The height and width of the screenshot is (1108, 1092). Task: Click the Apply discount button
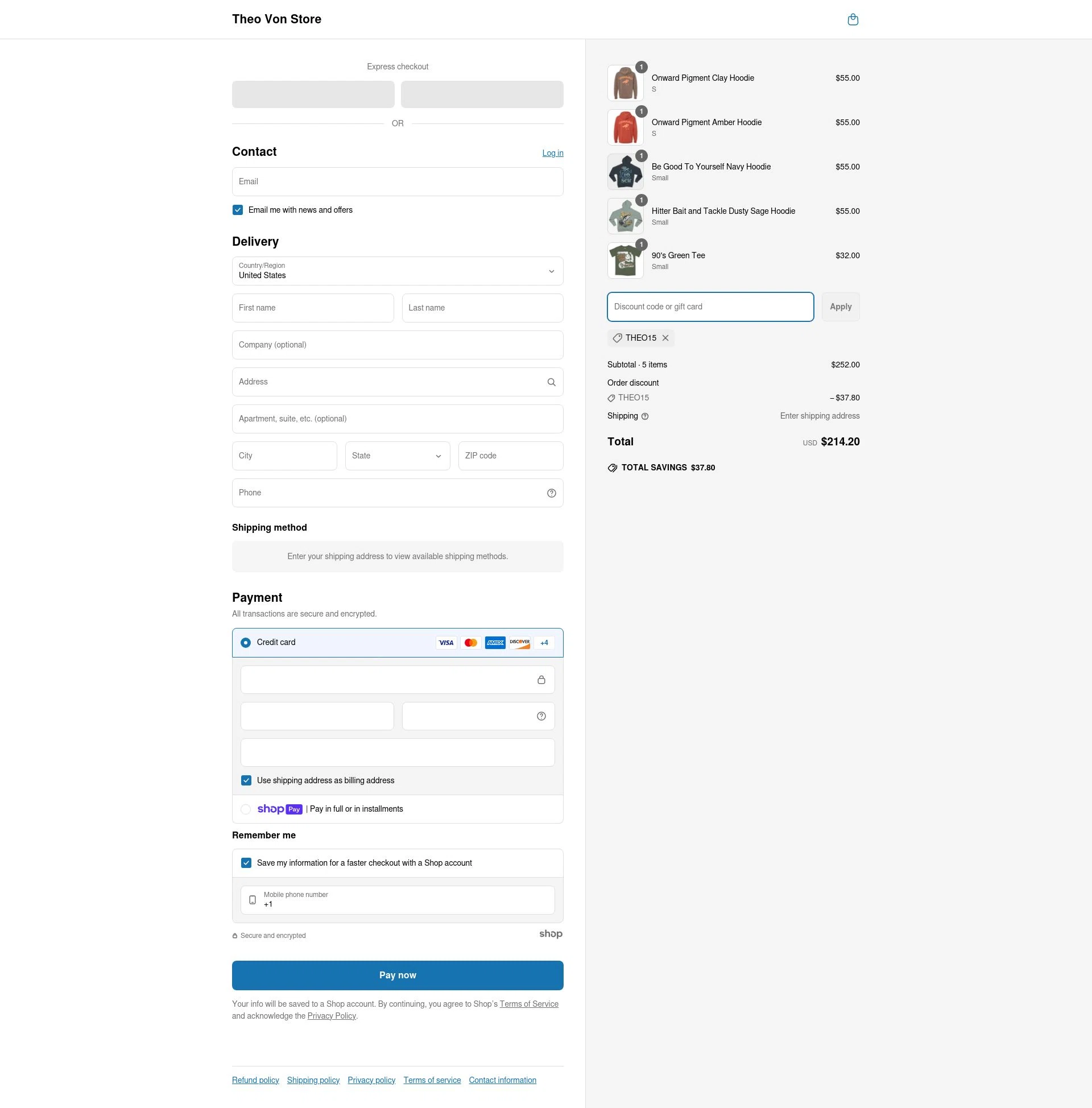[x=840, y=306]
